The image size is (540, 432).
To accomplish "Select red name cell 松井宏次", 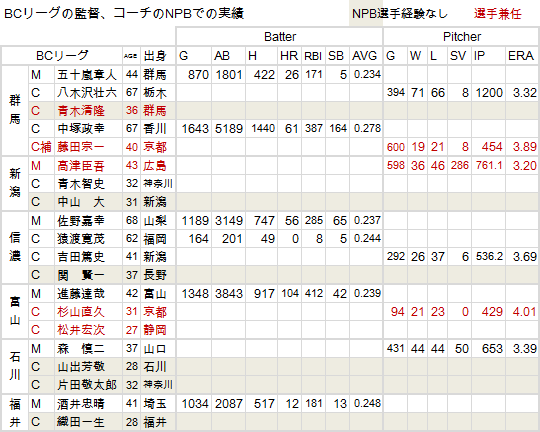I will point(88,330).
